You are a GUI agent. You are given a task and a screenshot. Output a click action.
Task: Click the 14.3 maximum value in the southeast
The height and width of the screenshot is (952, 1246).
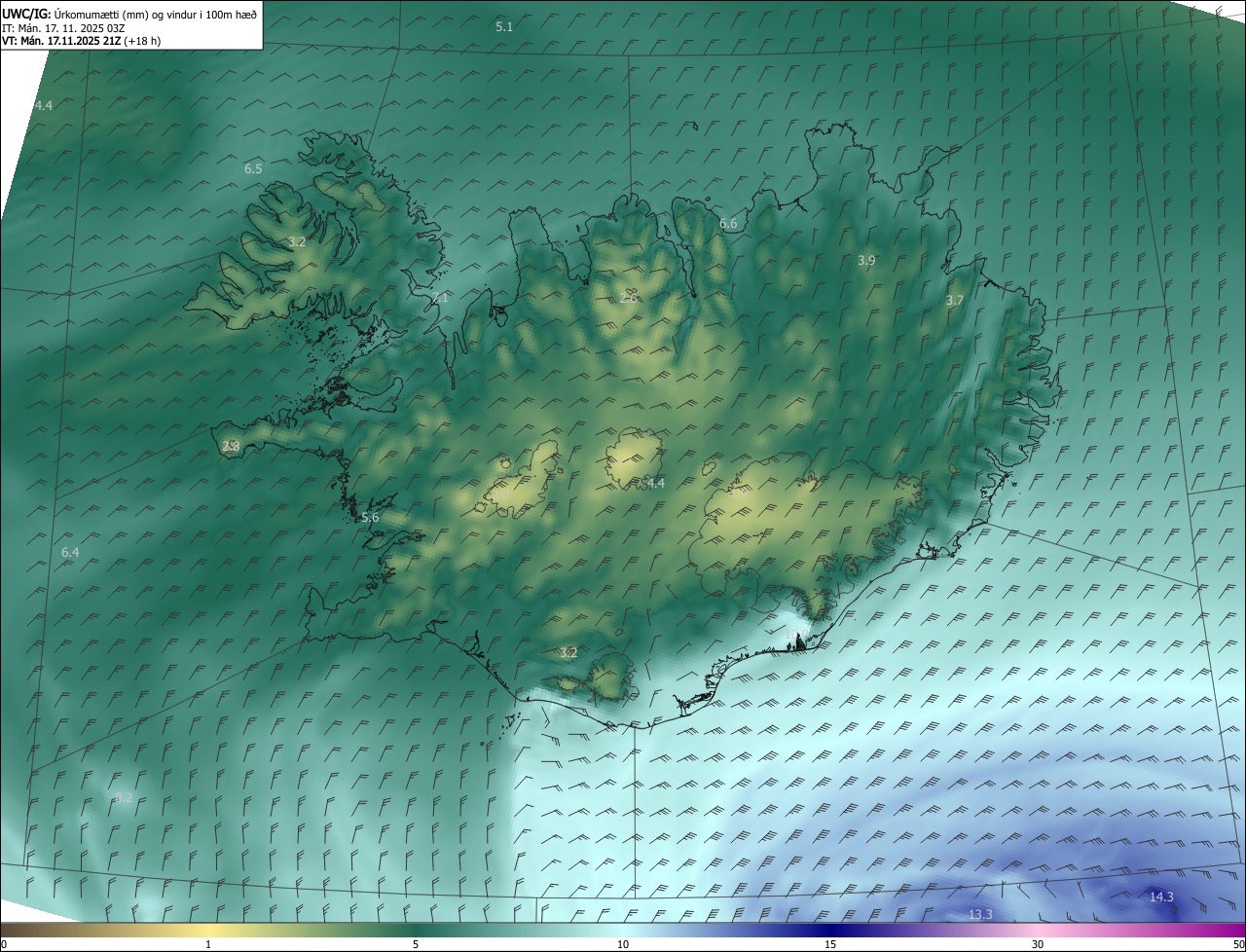point(1161,897)
